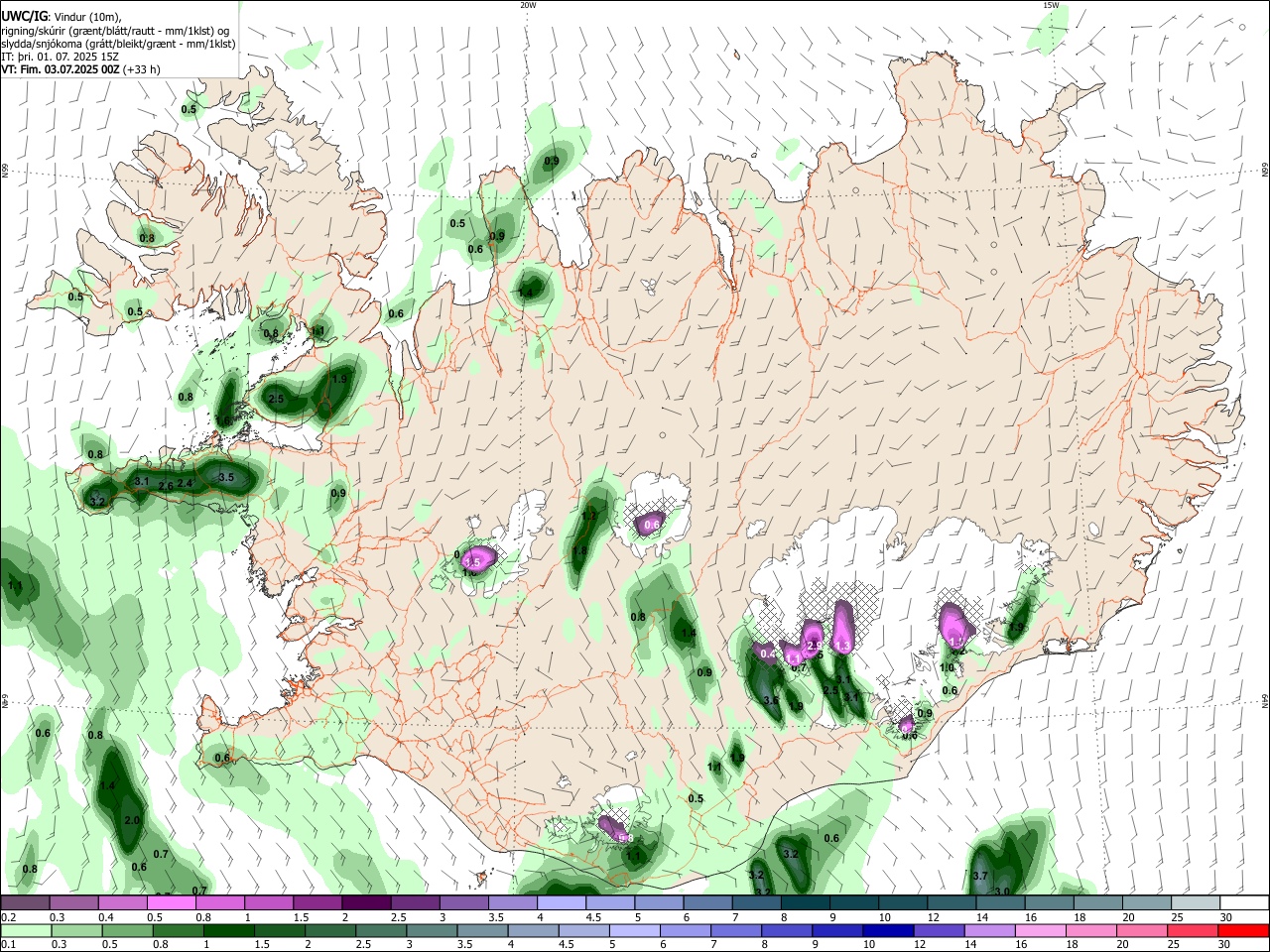Screen dimensions: 1270x952
Task: Click the 'VT: Fim. 03.07.2025 00Z (+33 h)' line
Action: [x=81, y=69]
